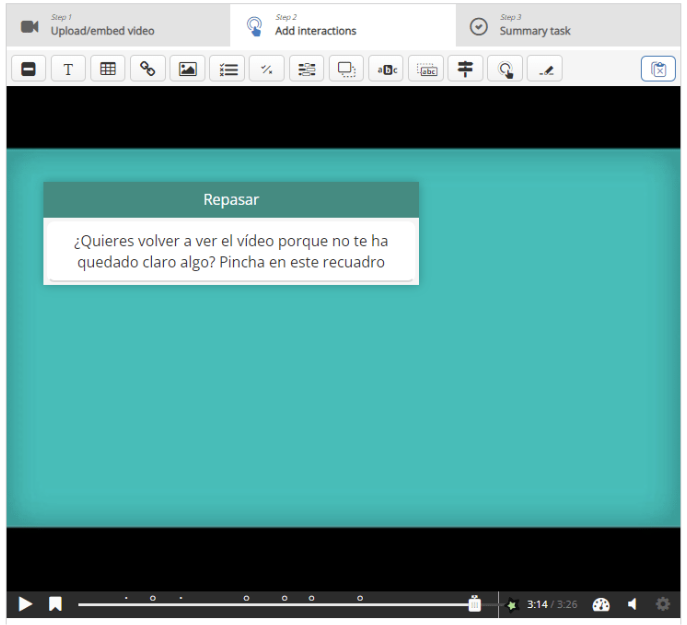Mute the video audio
The height and width of the screenshot is (625, 687).
(x=632, y=604)
